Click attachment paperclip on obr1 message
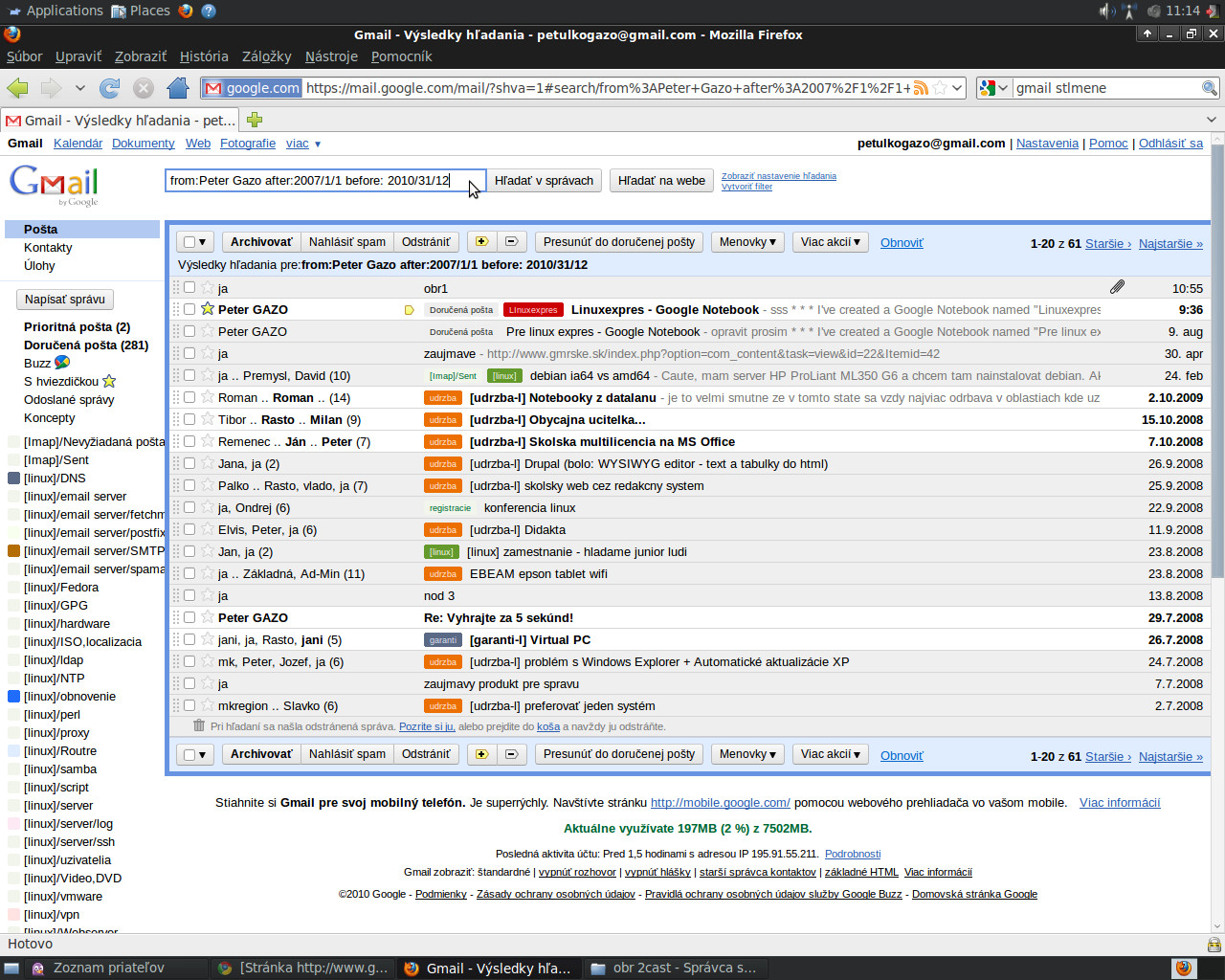This screenshot has height=980, width=1225. [1117, 287]
